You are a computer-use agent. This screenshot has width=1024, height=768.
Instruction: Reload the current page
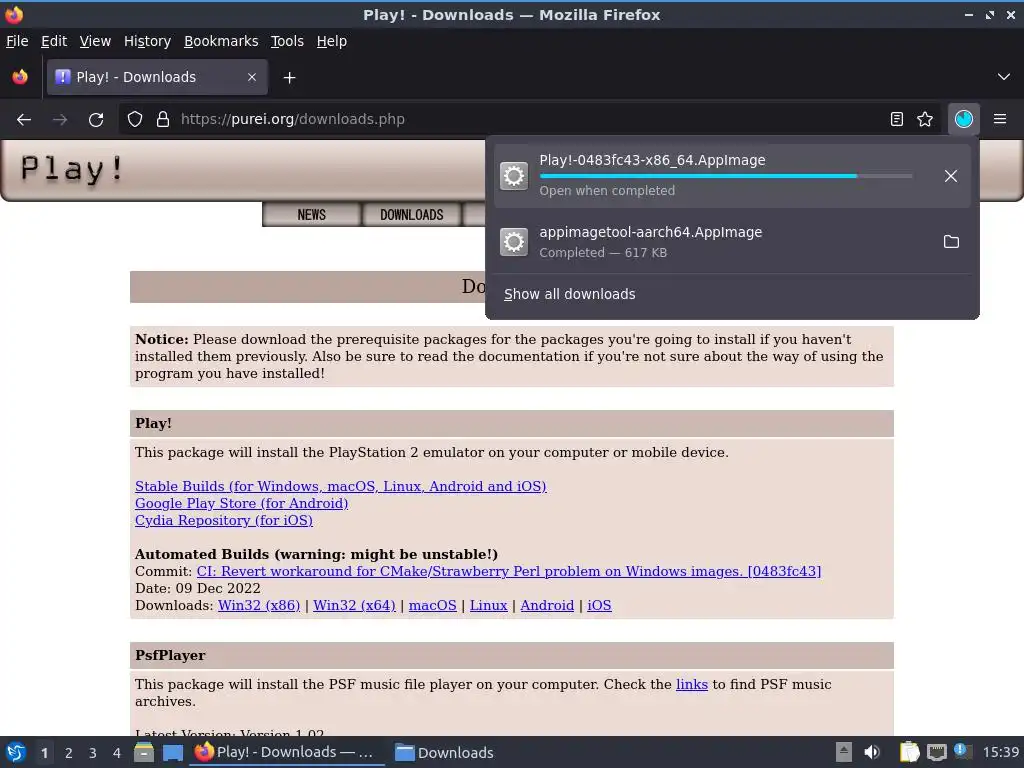point(96,120)
